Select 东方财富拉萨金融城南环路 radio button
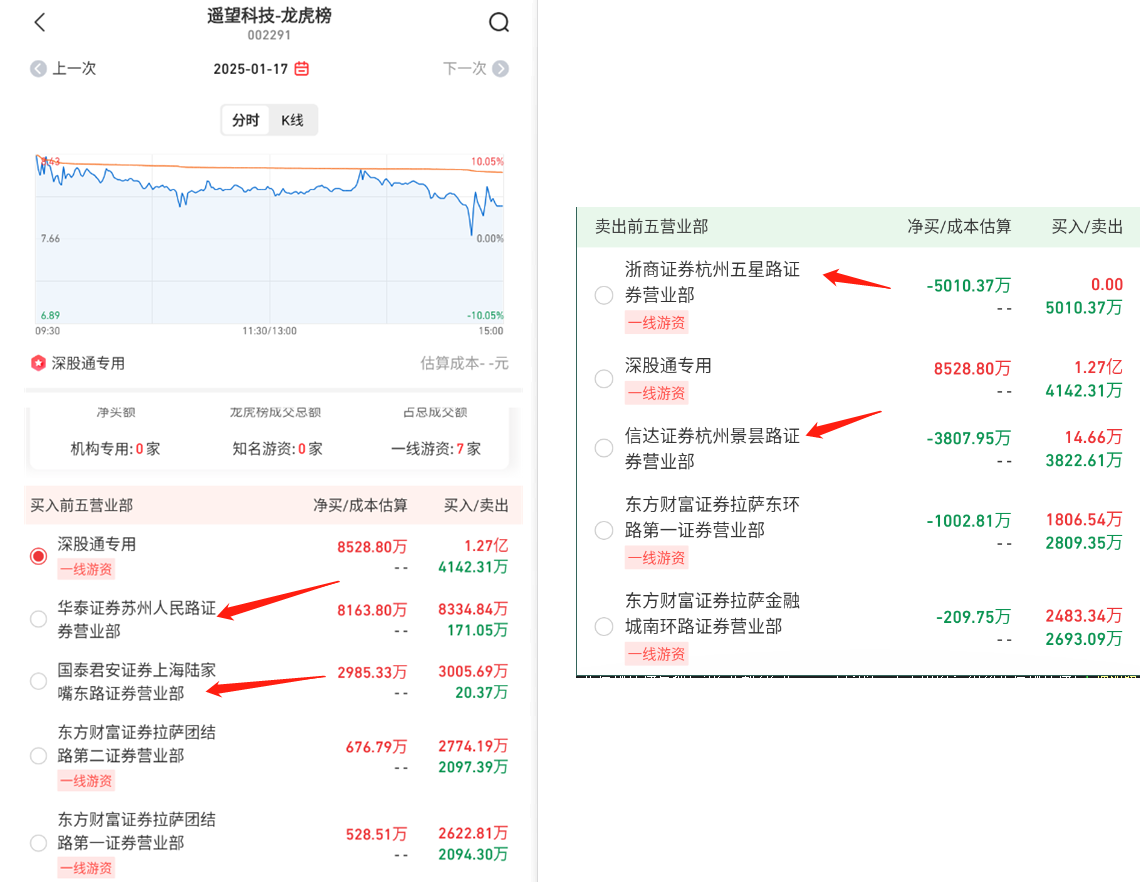 [x=604, y=627]
